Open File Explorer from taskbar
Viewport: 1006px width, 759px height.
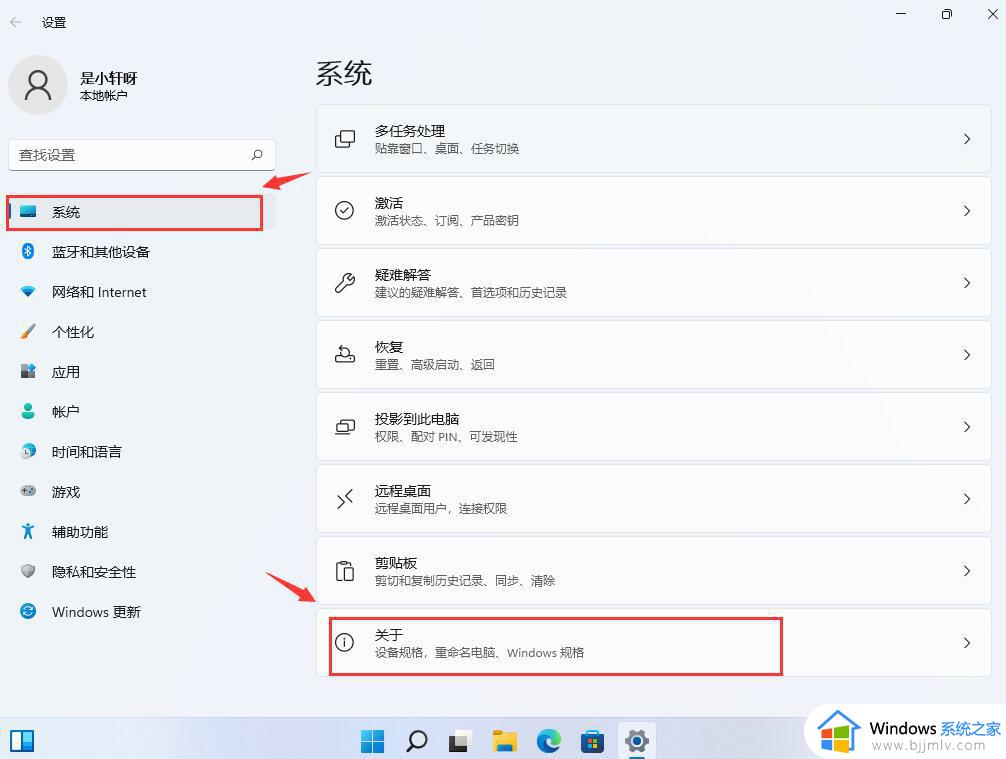pos(504,741)
